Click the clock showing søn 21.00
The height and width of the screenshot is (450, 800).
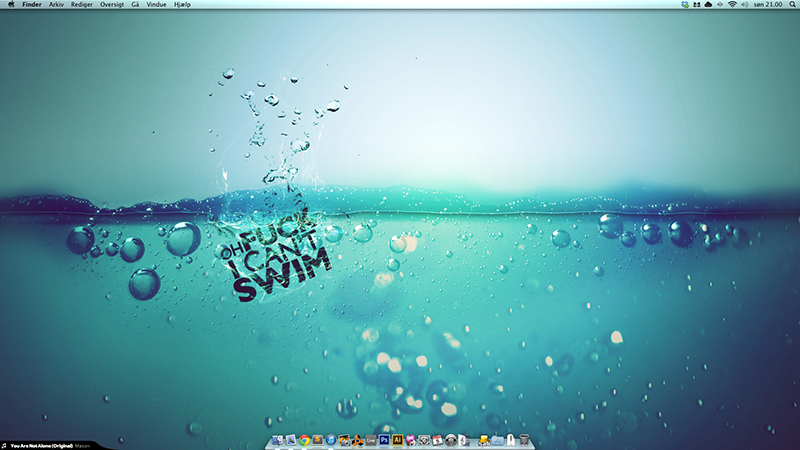click(x=768, y=4)
